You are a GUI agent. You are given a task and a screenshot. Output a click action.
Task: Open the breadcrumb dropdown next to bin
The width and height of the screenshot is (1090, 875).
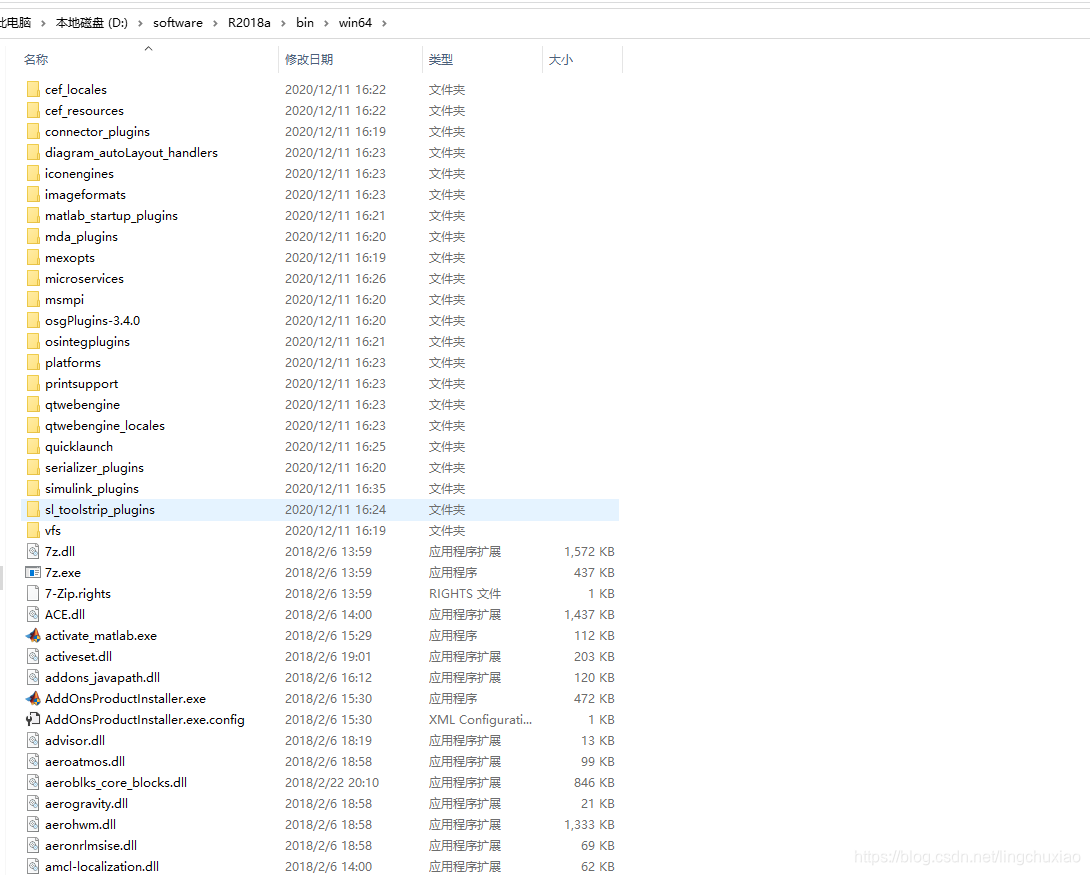point(325,22)
